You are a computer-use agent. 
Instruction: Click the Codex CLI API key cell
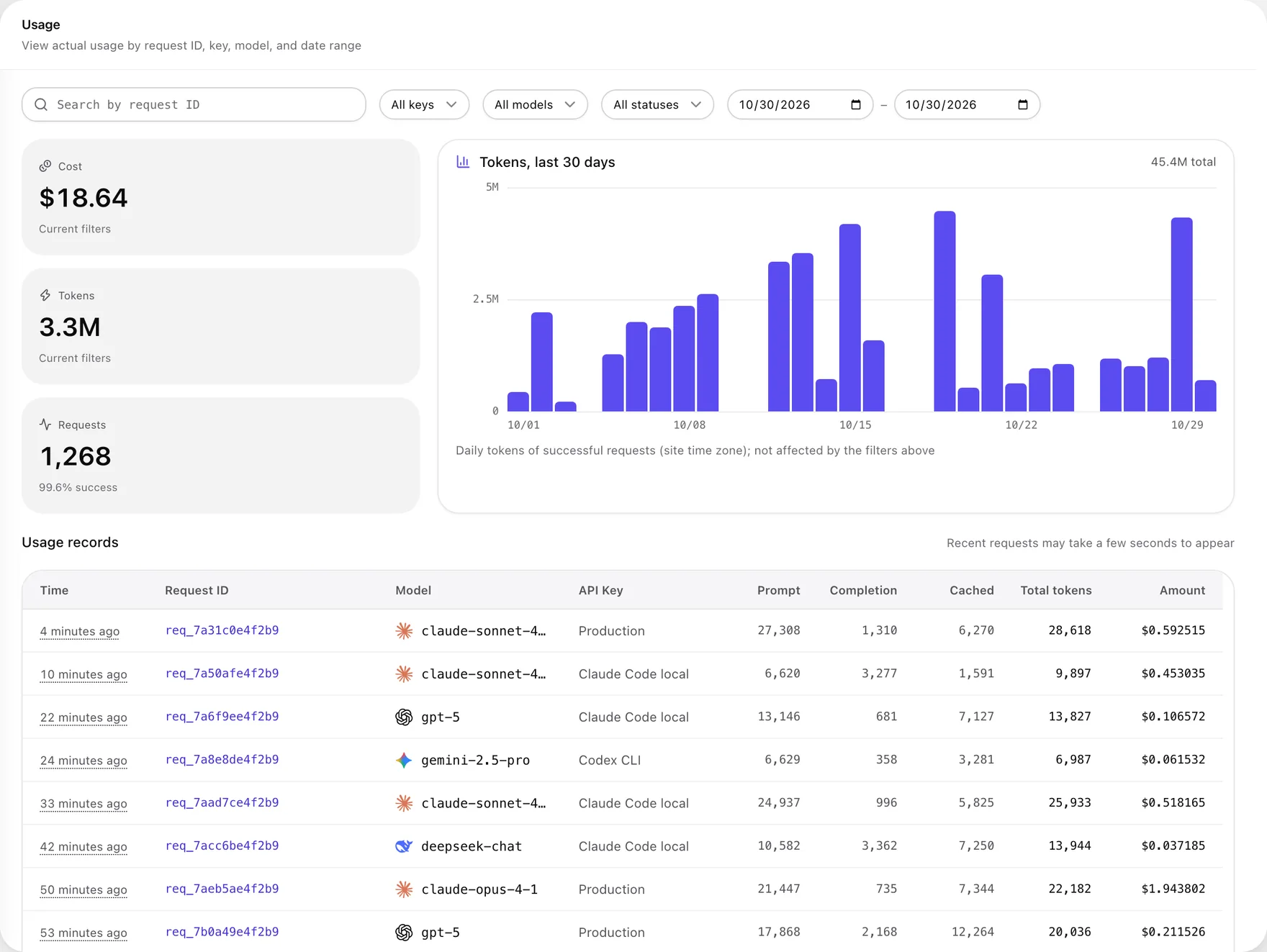(x=610, y=760)
